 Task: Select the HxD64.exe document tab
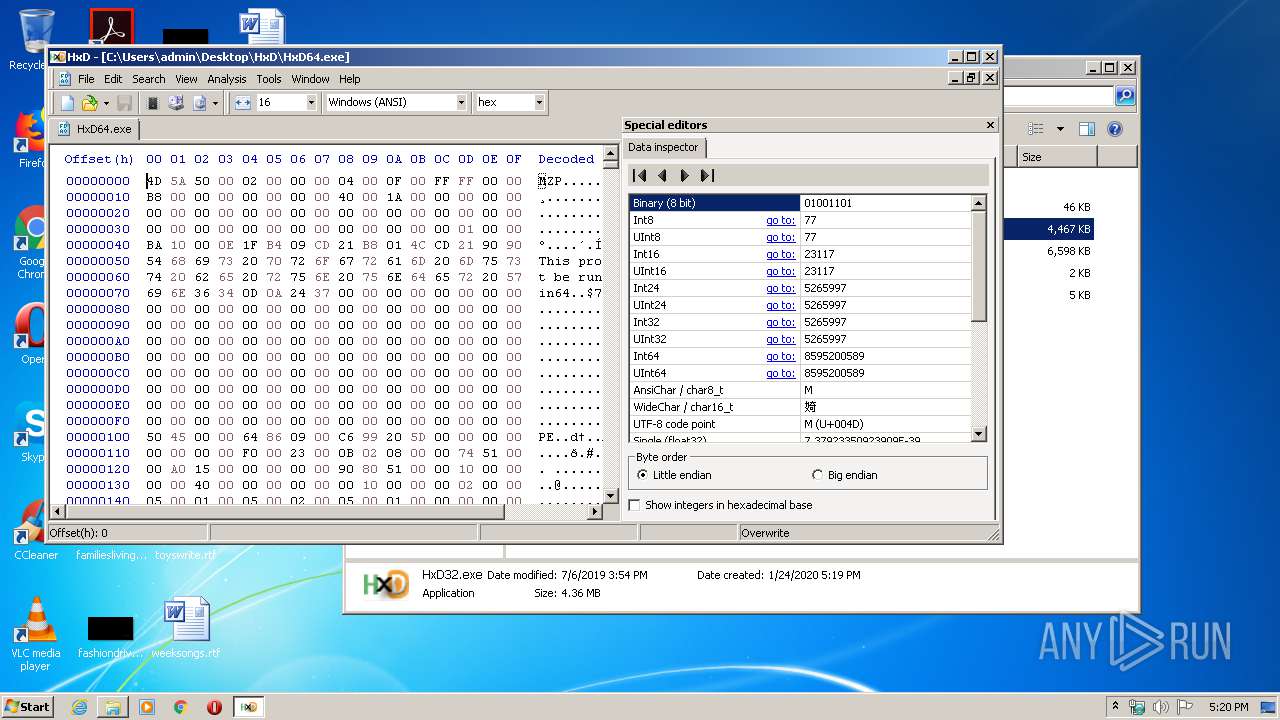tap(95, 129)
